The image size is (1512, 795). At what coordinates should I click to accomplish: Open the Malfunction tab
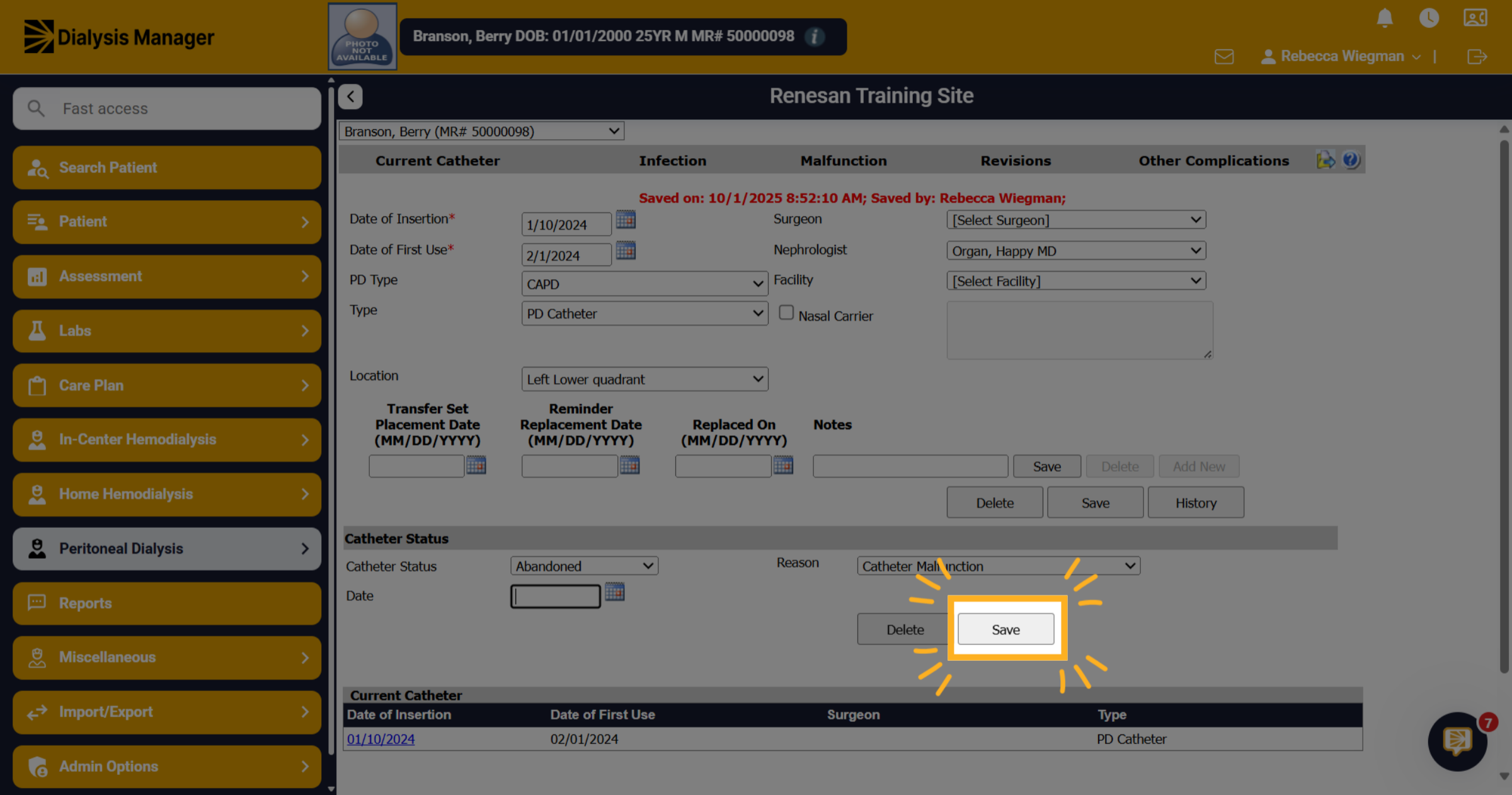(x=844, y=161)
